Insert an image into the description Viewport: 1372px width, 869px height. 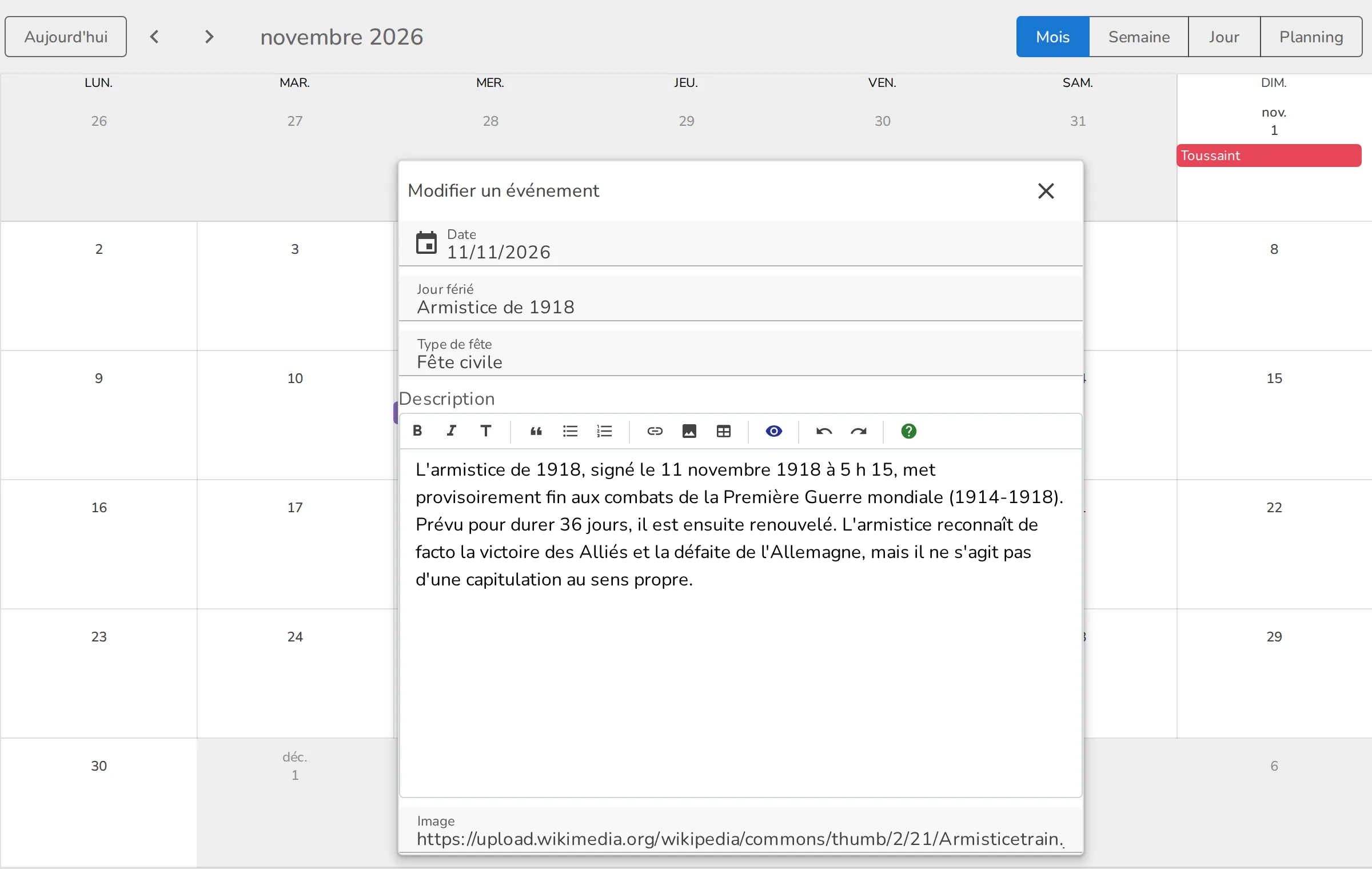coord(689,431)
